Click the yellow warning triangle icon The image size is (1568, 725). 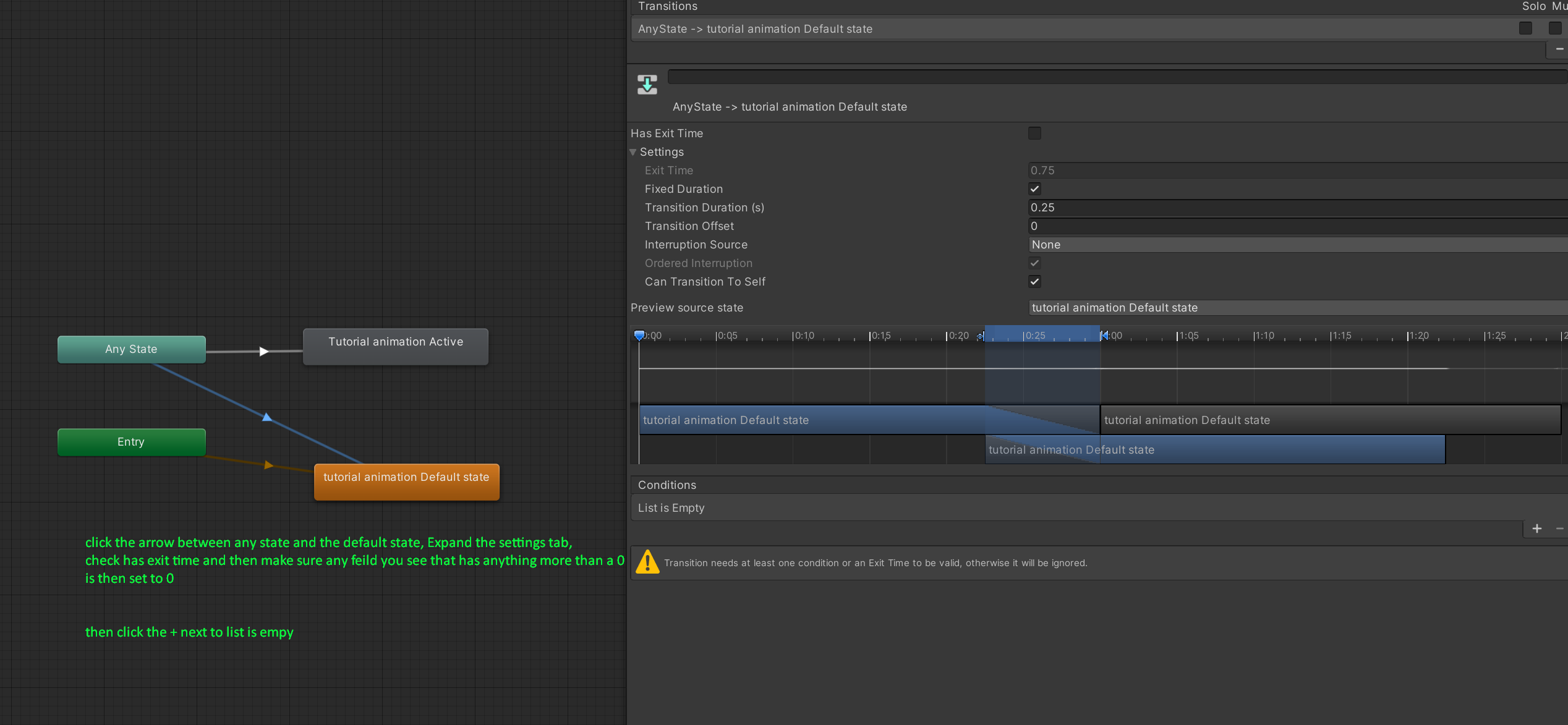click(x=647, y=562)
